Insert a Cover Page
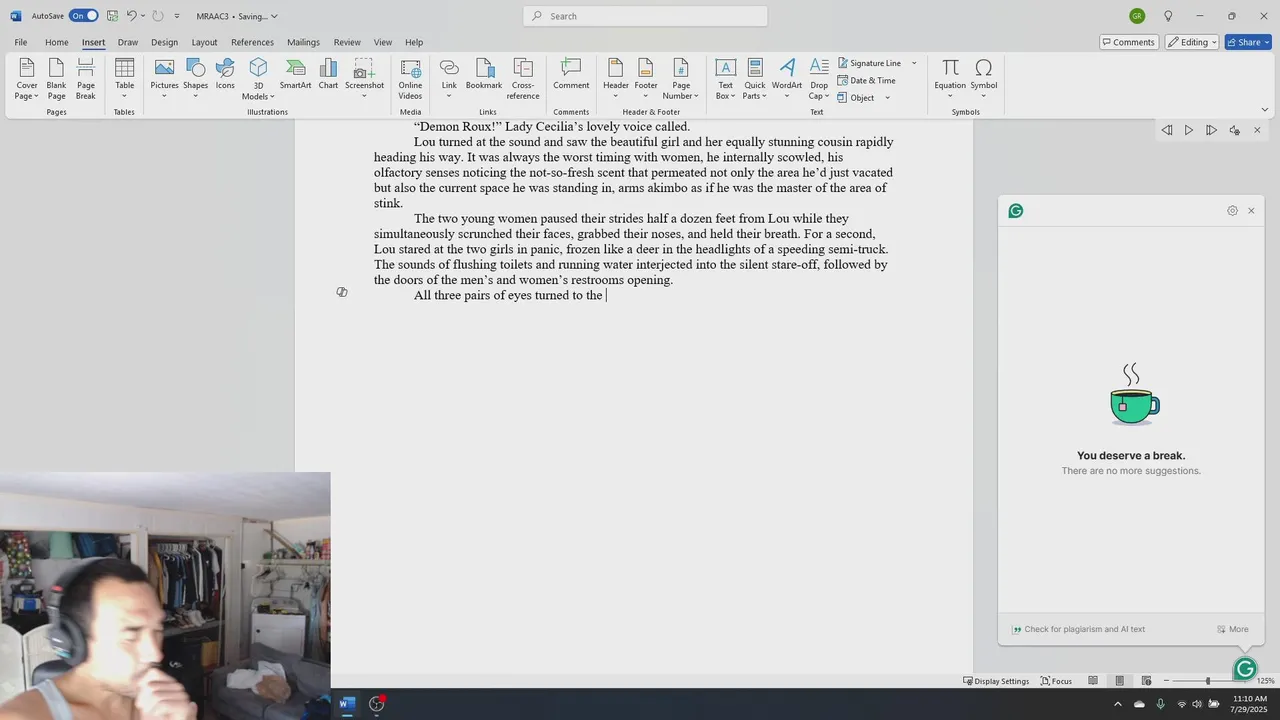 pos(27,79)
